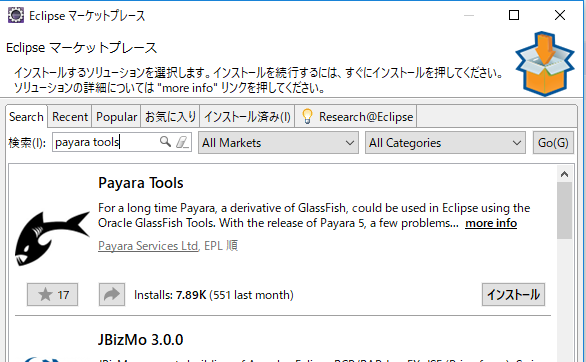Click the magnifier search icon in the search field
Image resolution: width=586 pixels, height=362 pixels.
click(x=165, y=142)
